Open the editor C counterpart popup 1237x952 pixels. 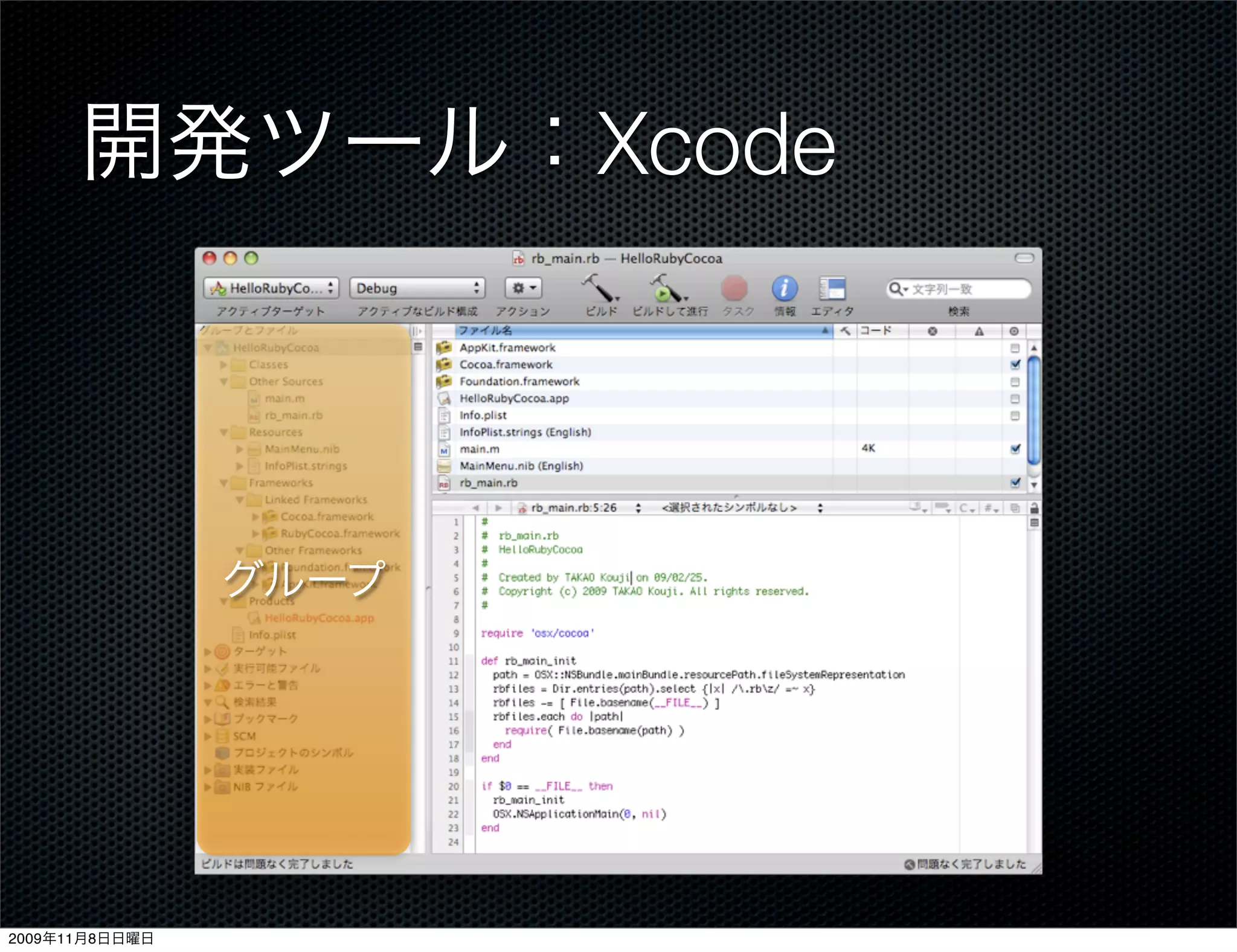click(x=967, y=508)
